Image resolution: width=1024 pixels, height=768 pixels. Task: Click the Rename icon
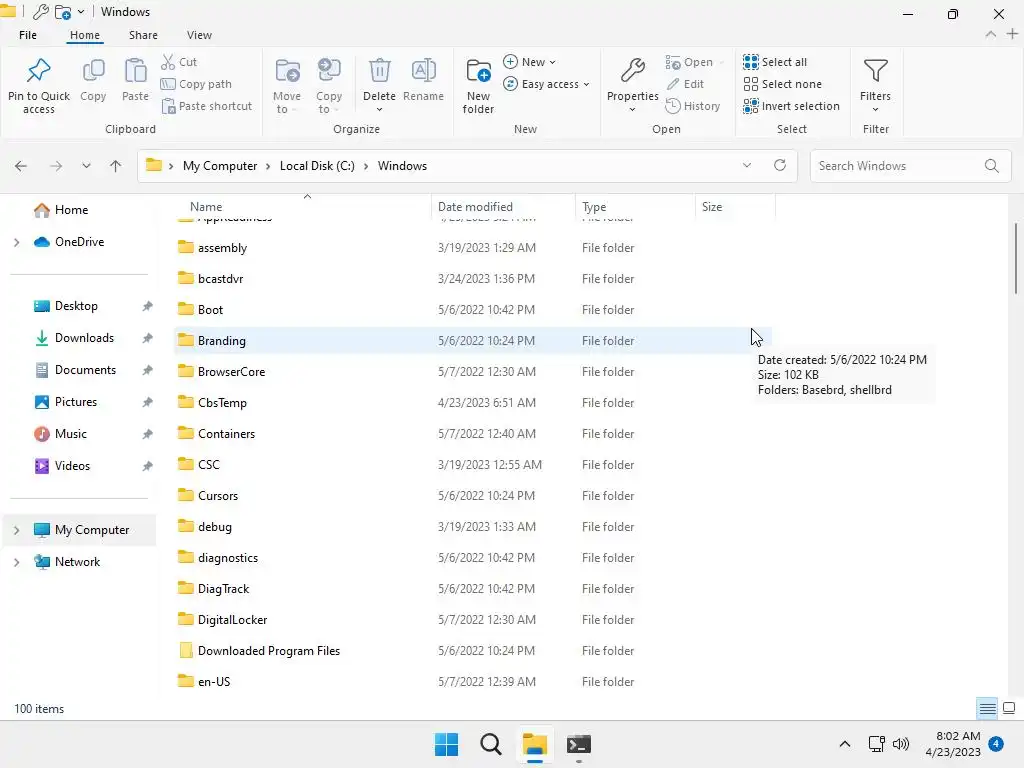423,71
